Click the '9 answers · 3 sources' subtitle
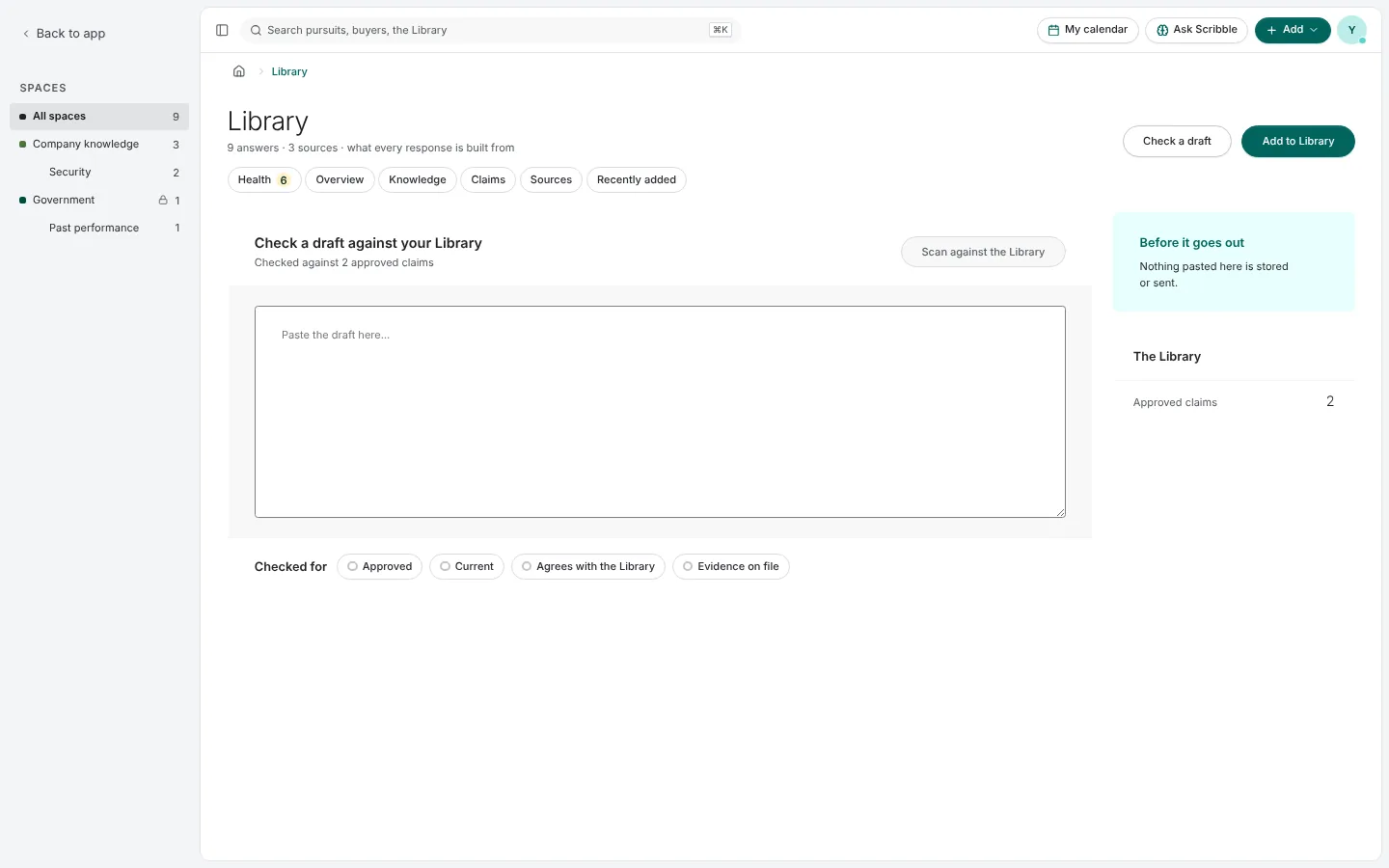This screenshot has height=868, width=1389. click(x=370, y=149)
